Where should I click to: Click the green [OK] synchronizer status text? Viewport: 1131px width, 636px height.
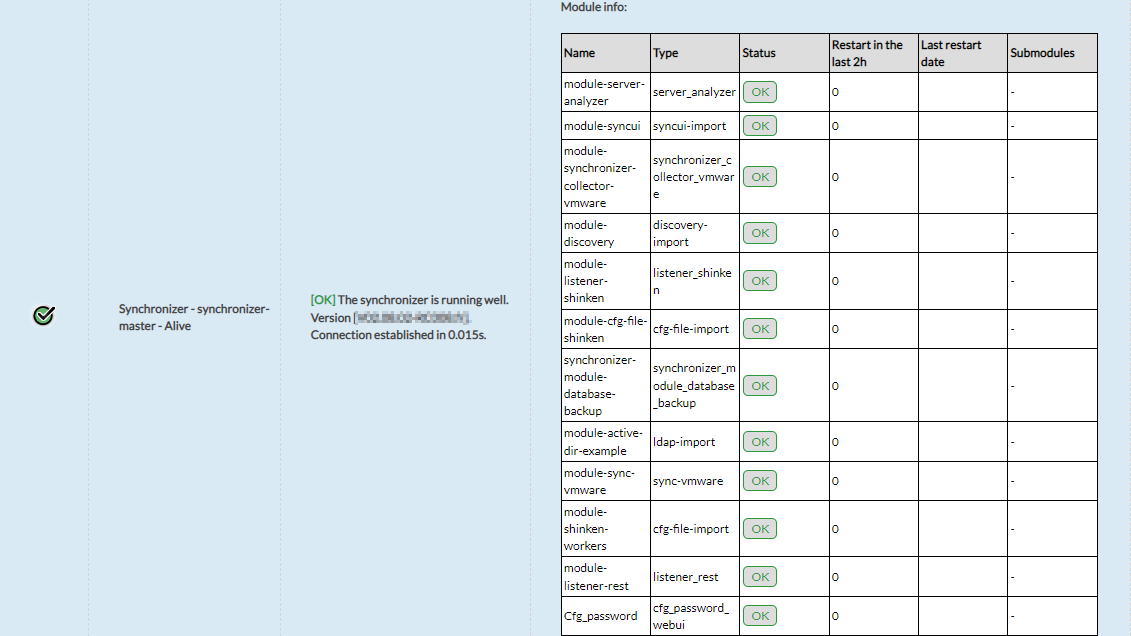click(x=323, y=299)
